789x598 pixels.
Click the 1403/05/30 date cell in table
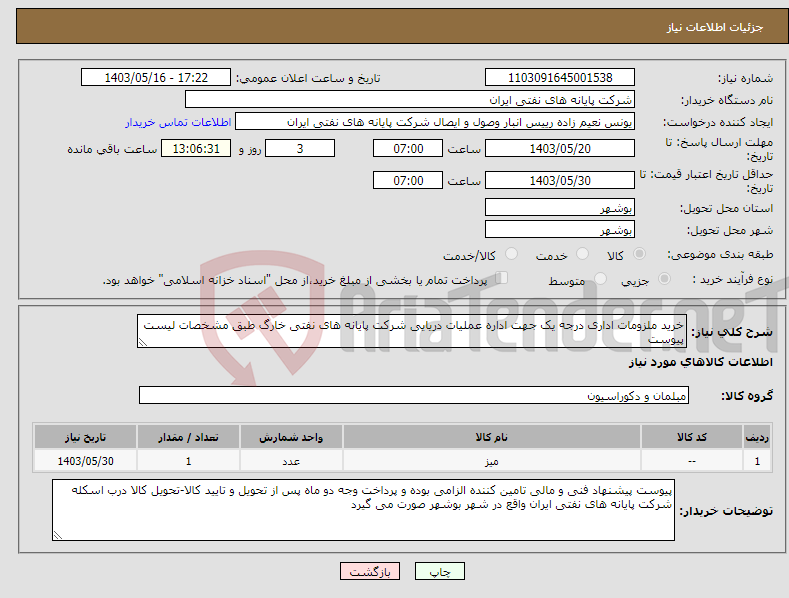[x=85, y=461]
